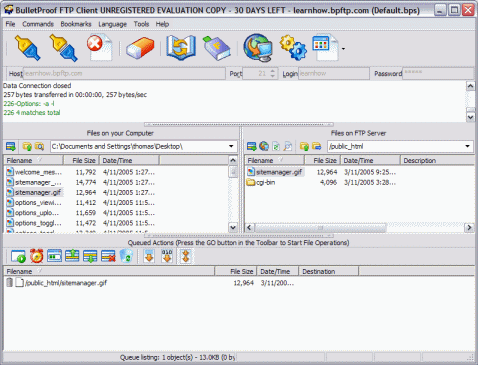Click the alarm clock scheduler icon
This screenshot has height=365, width=478.
coord(36,256)
